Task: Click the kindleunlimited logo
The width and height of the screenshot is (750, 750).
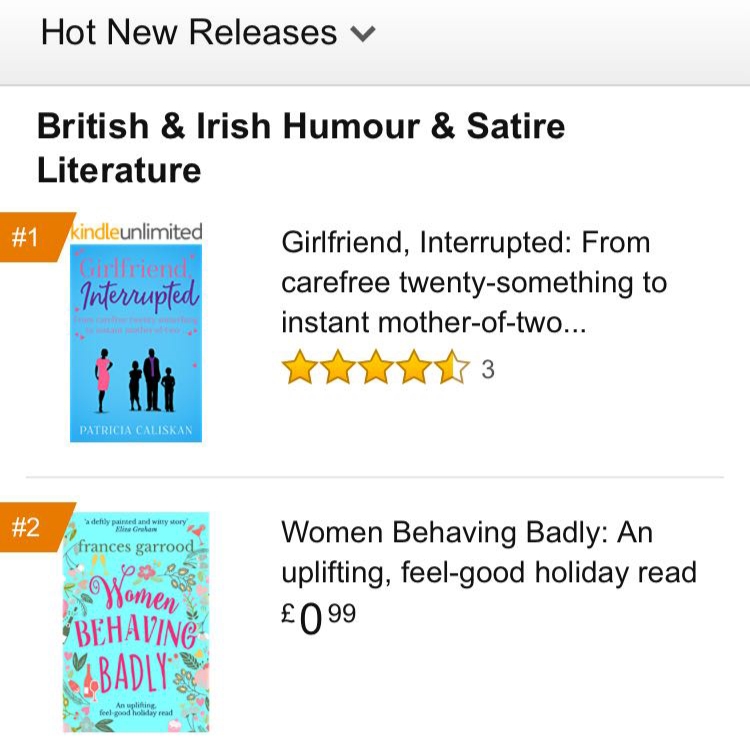Action: (x=137, y=232)
